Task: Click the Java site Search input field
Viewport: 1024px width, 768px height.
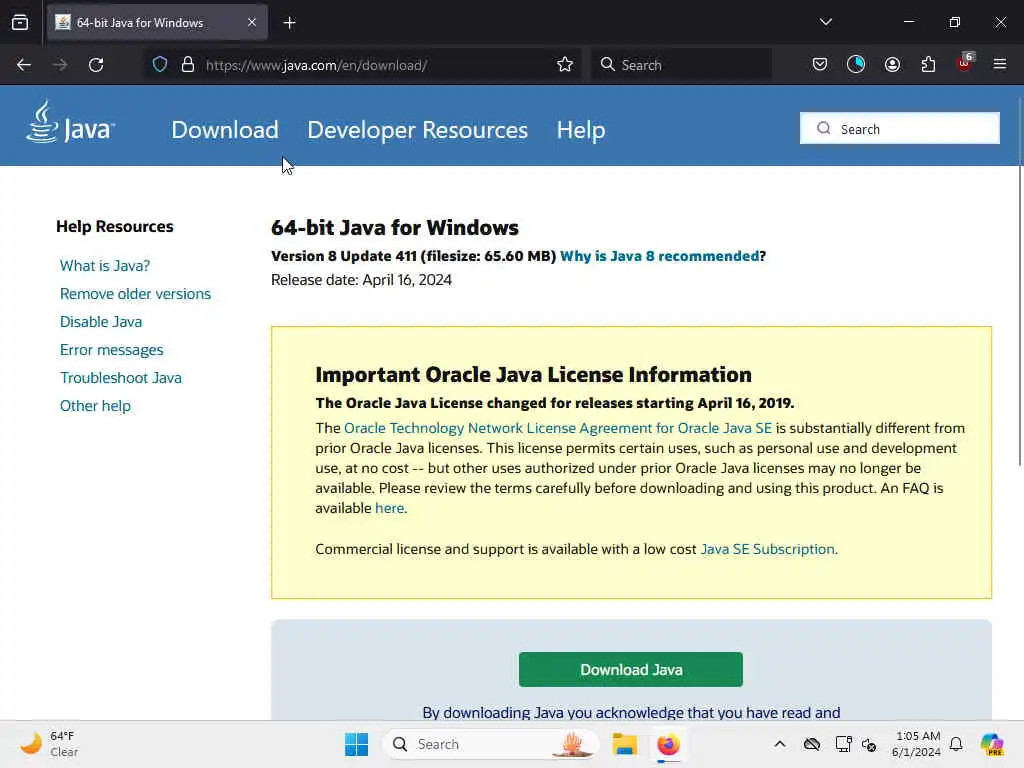Action: click(910, 129)
